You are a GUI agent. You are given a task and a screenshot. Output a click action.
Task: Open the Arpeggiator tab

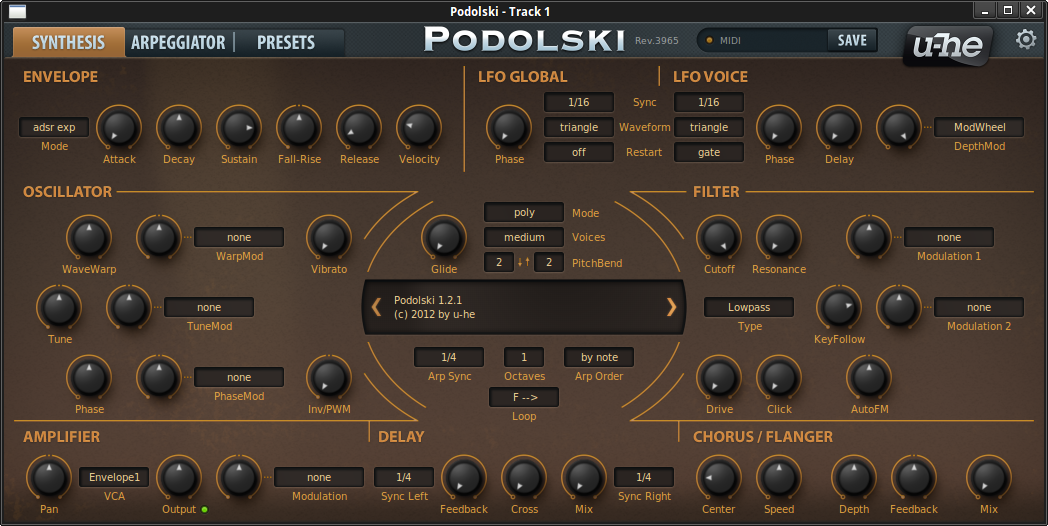(178, 42)
